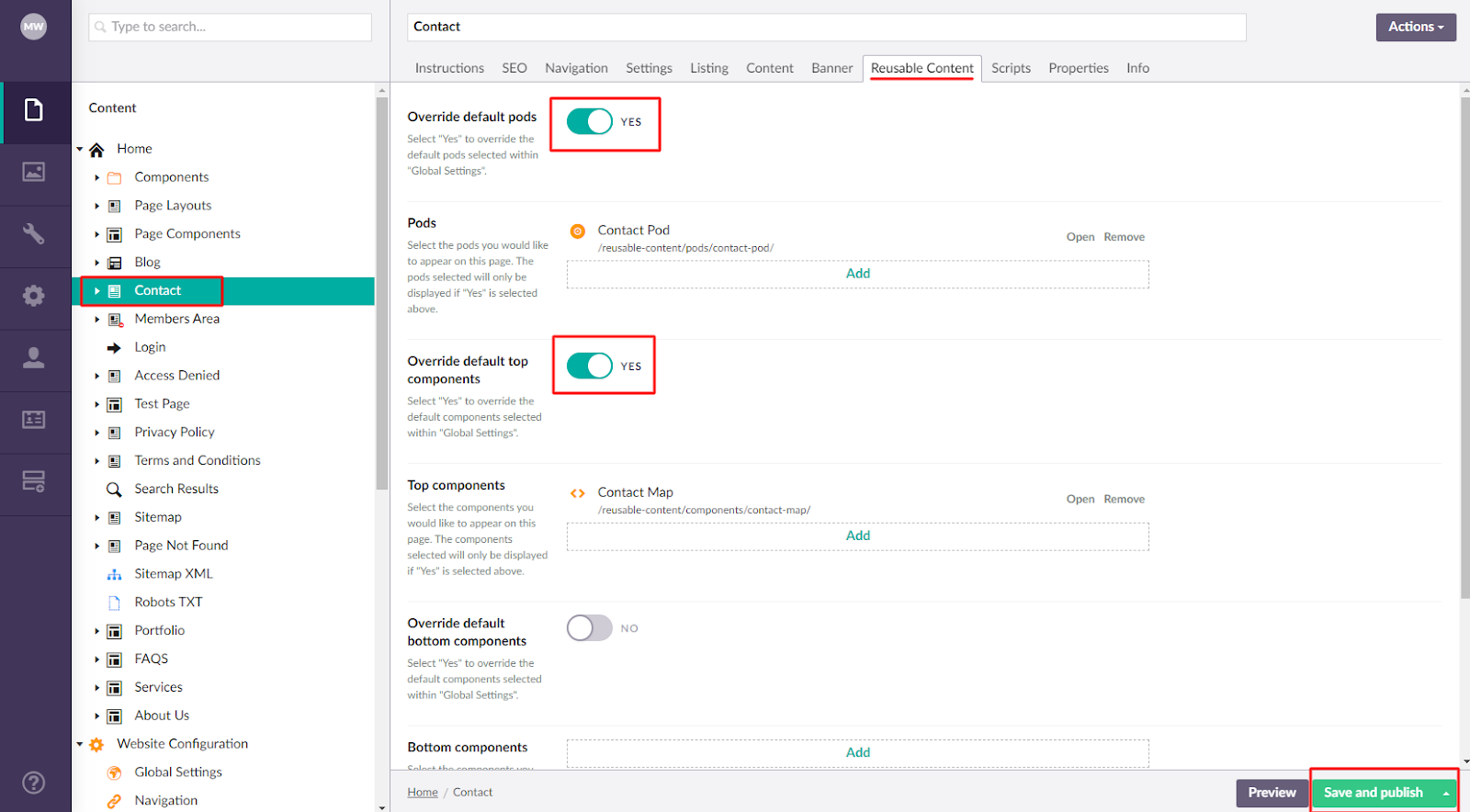Click the Search Results magnifier icon
1470x812 pixels.
click(x=114, y=490)
